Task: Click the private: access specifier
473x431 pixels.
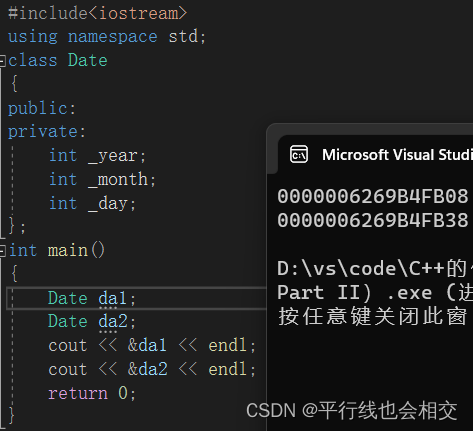Action: pyautogui.click(x=47, y=132)
